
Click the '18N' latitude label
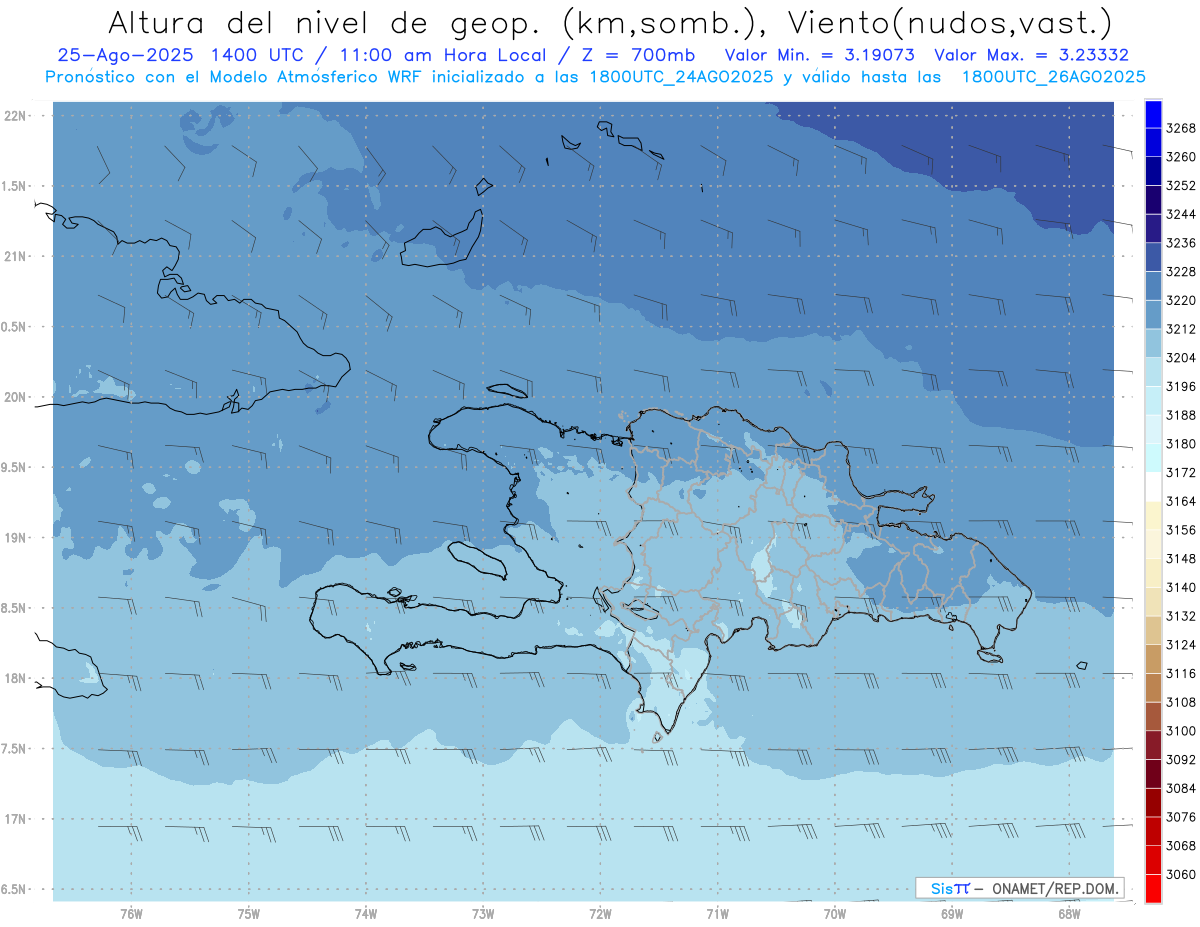click(x=15, y=678)
